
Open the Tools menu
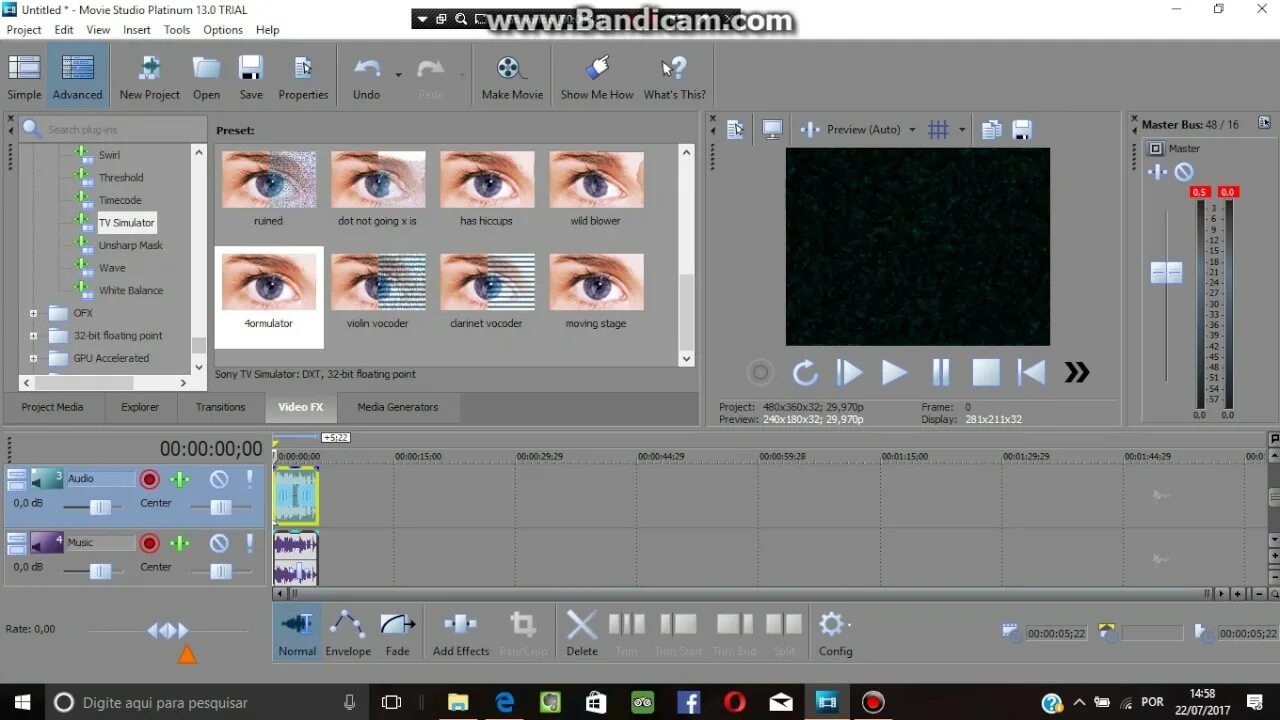click(x=177, y=30)
